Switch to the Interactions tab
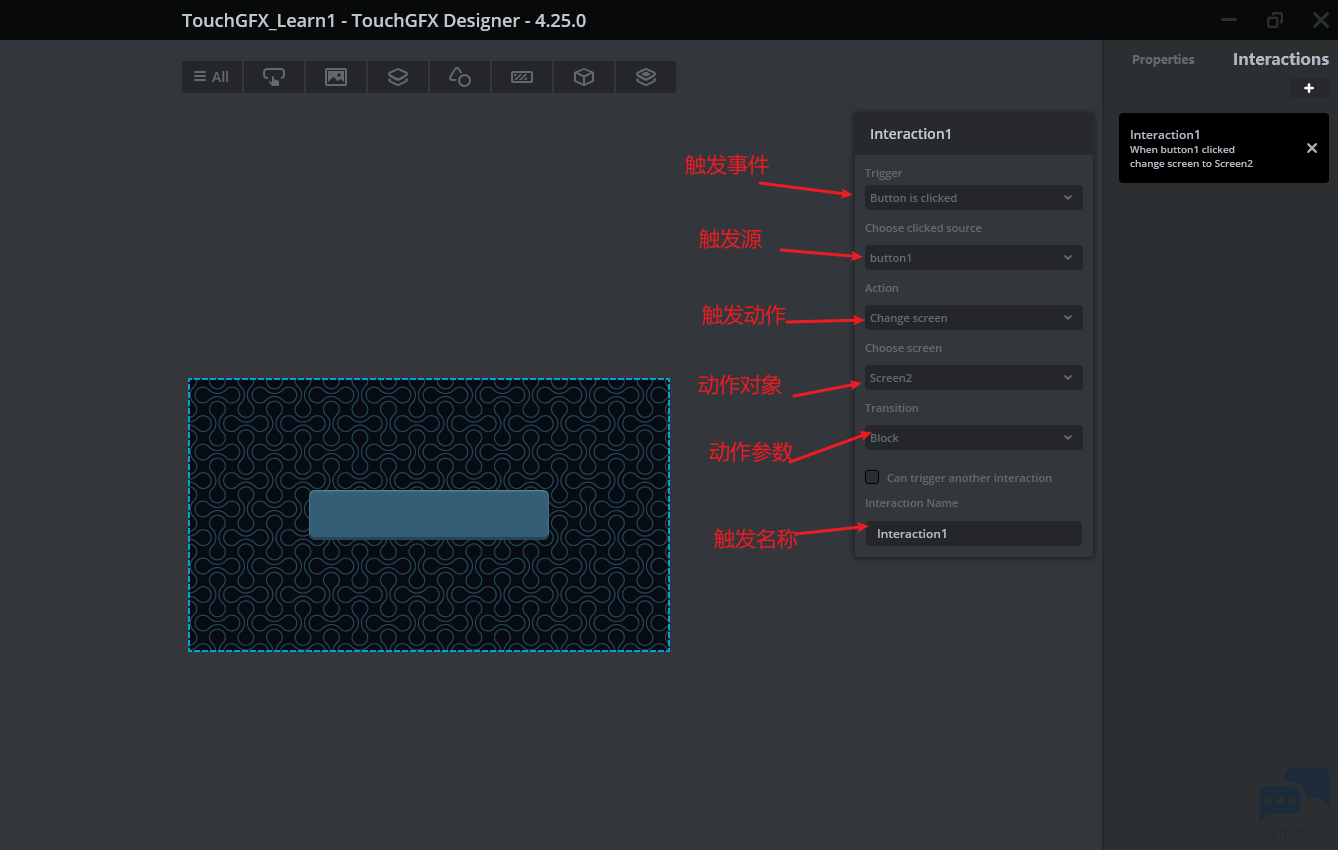Screen dimensions: 1338x850 click(x=1280, y=60)
